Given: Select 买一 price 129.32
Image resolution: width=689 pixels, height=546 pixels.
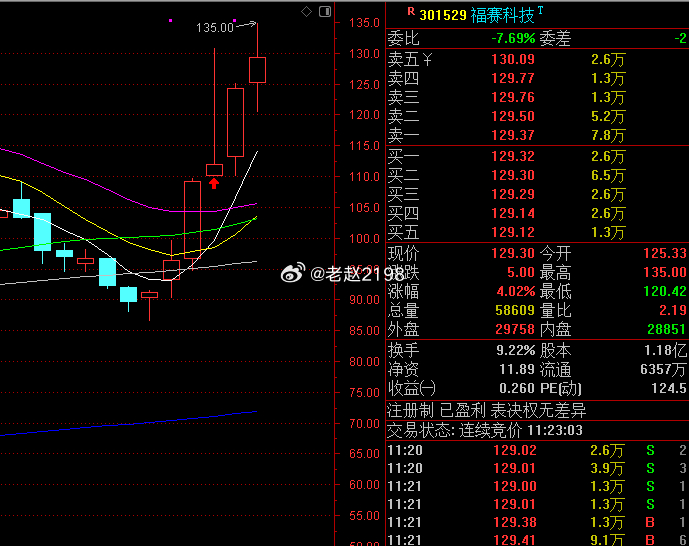Looking at the screenshot, I should click(x=513, y=156).
